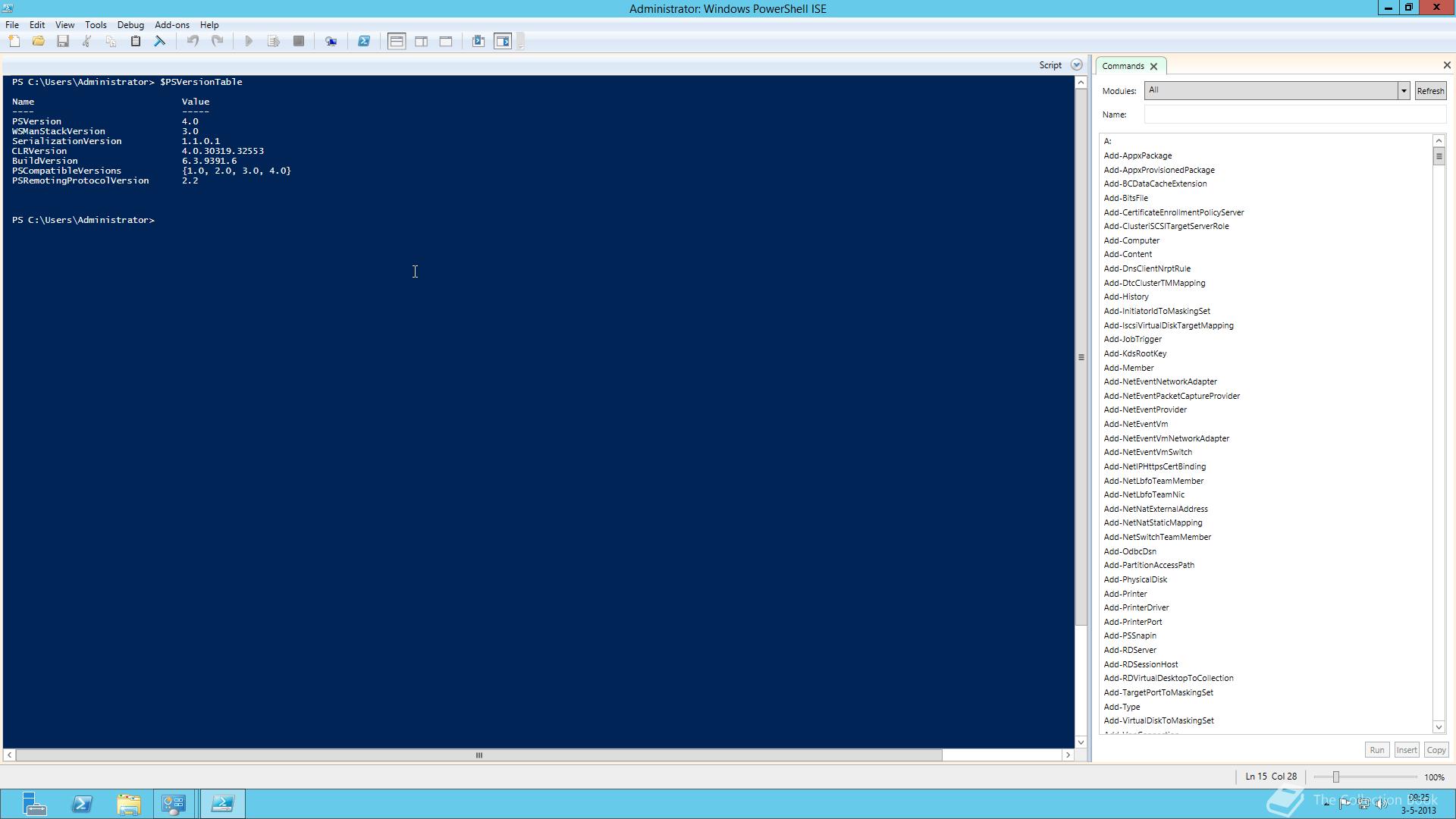Open the Add-ons menu

tap(172, 25)
